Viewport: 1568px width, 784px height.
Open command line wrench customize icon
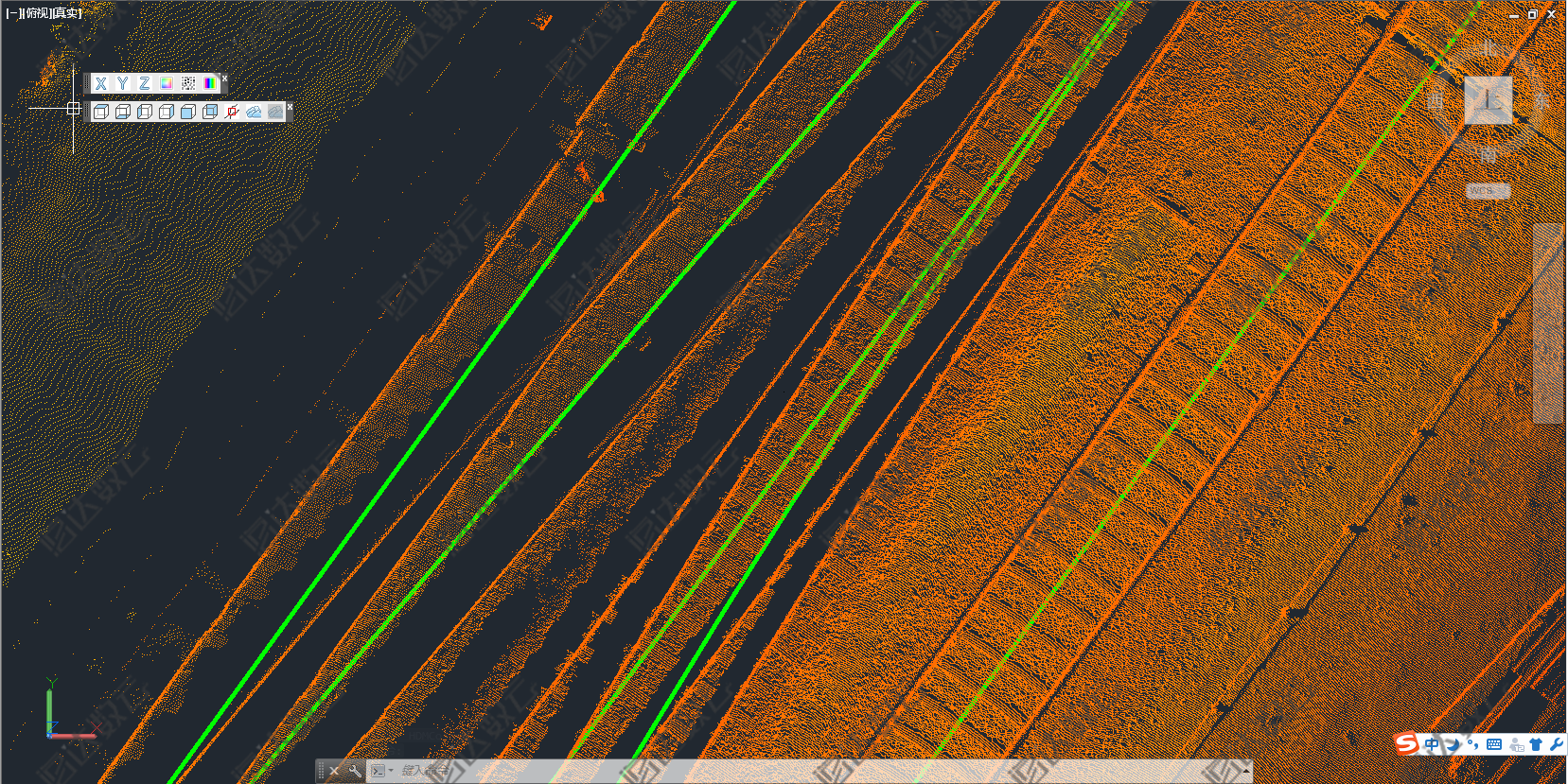[x=355, y=771]
